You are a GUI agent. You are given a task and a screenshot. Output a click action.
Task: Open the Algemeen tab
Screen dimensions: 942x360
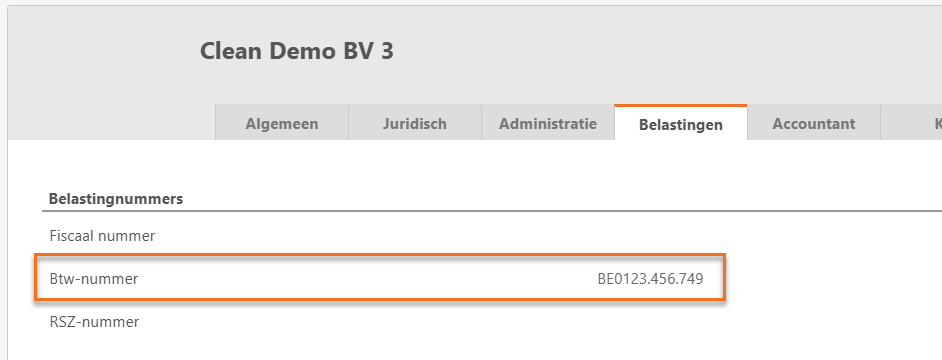[282, 124]
